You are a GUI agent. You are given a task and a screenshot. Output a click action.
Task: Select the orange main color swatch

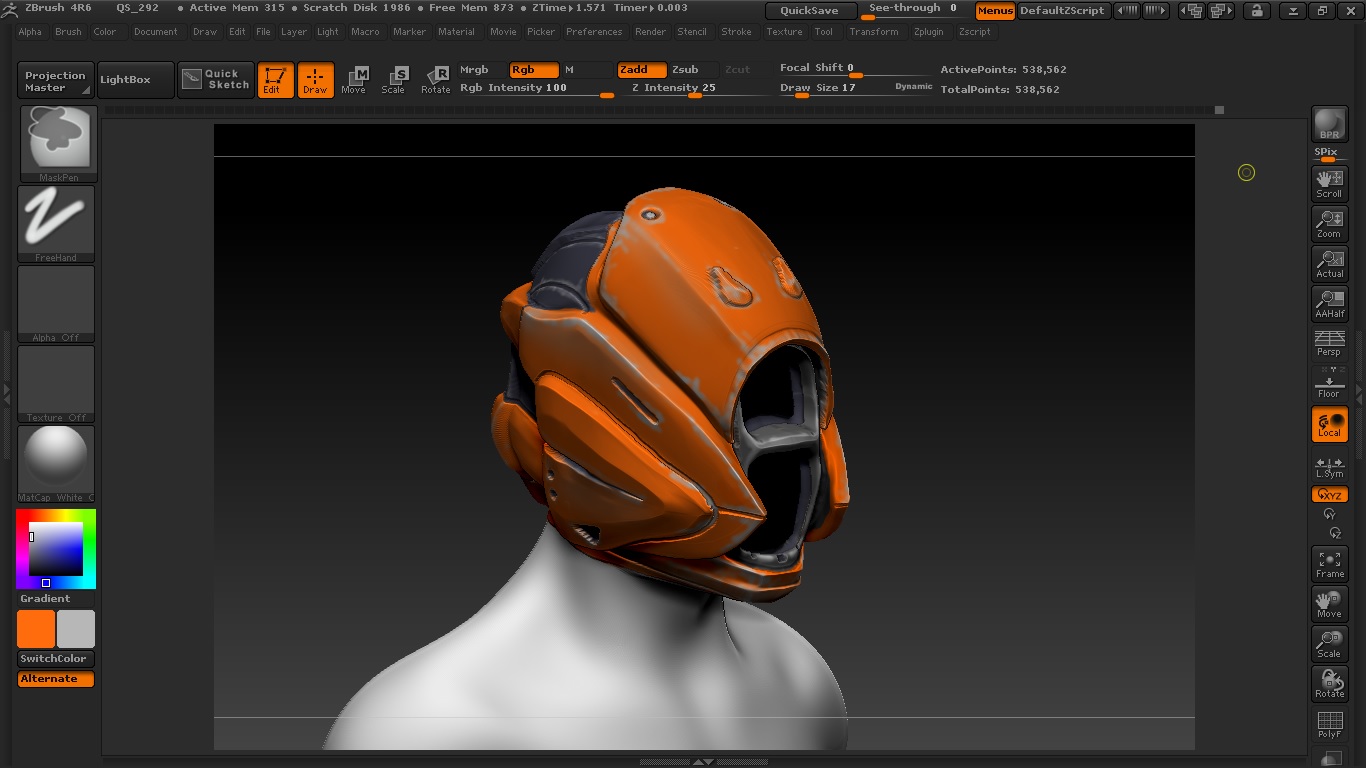point(36,629)
